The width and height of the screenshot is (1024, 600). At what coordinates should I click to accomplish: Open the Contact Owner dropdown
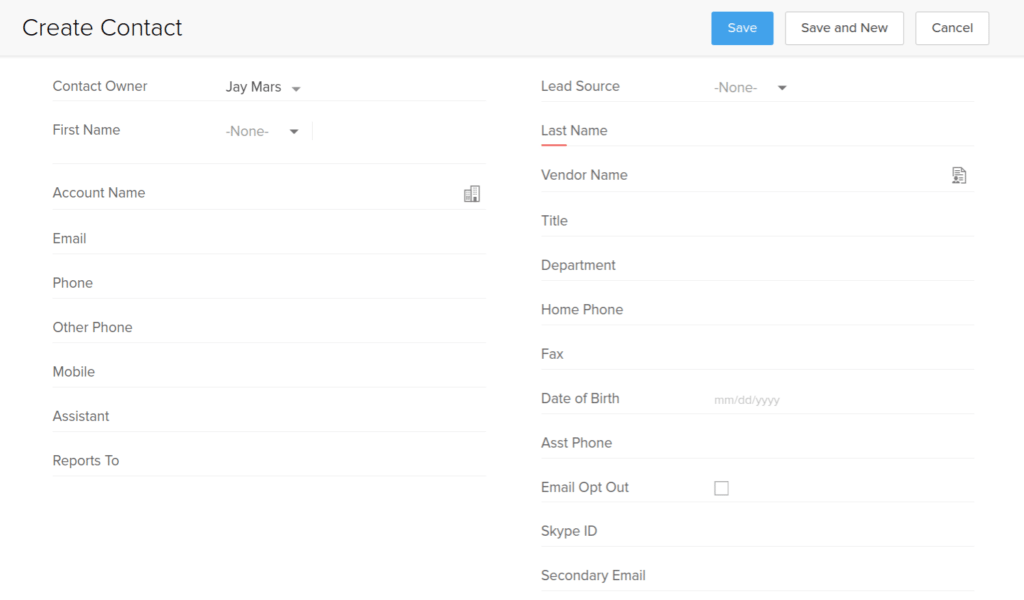[263, 87]
